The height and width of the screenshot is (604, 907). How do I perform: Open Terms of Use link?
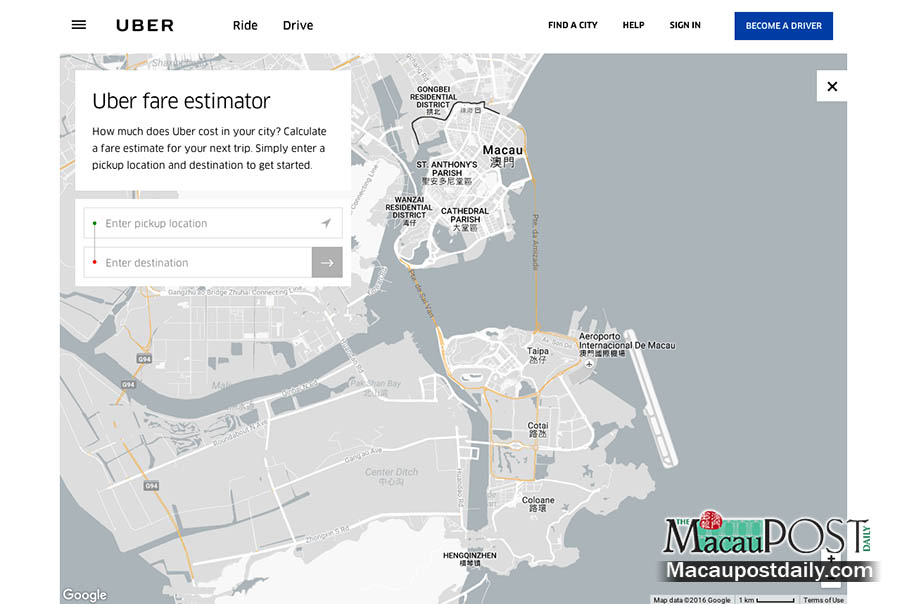[824, 600]
